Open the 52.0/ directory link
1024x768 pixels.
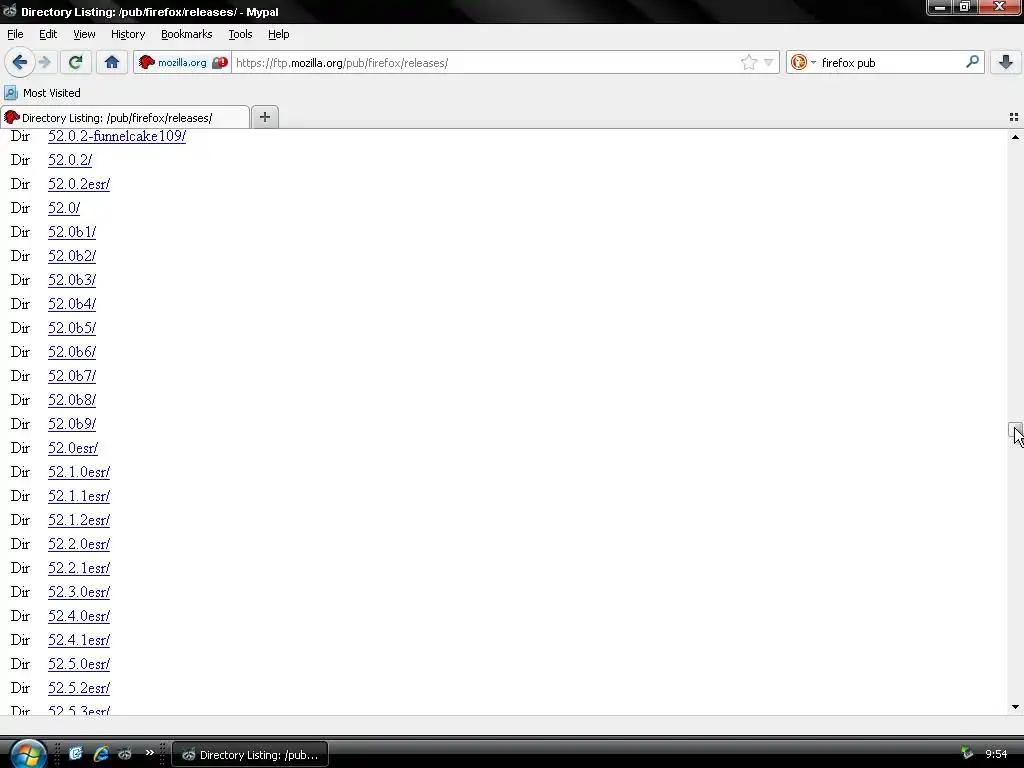pos(64,208)
